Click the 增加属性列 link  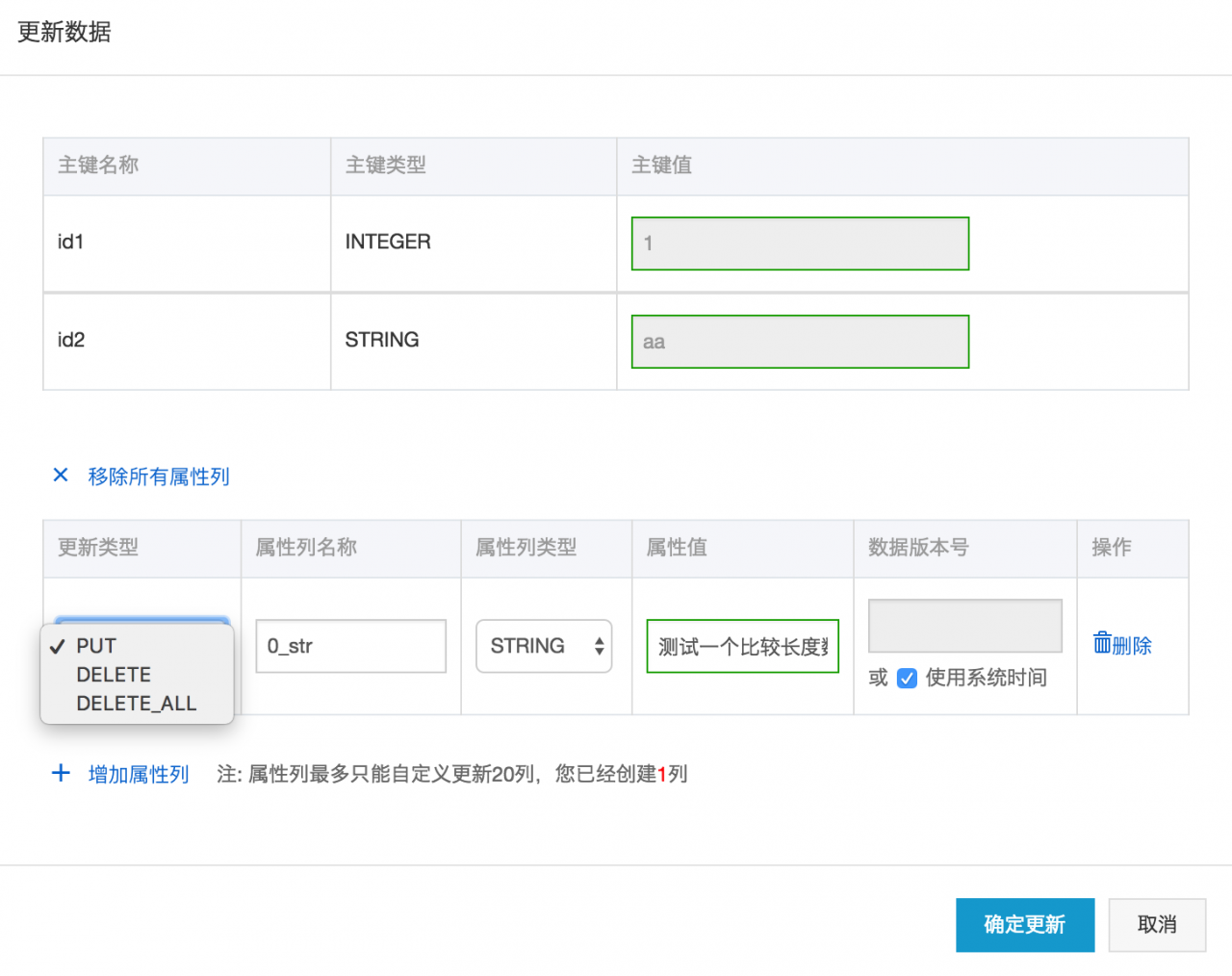(139, 774)
